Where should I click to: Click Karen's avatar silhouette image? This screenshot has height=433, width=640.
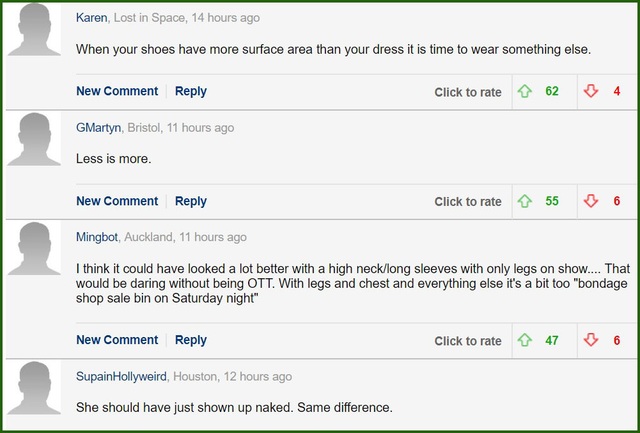[34, 30]
